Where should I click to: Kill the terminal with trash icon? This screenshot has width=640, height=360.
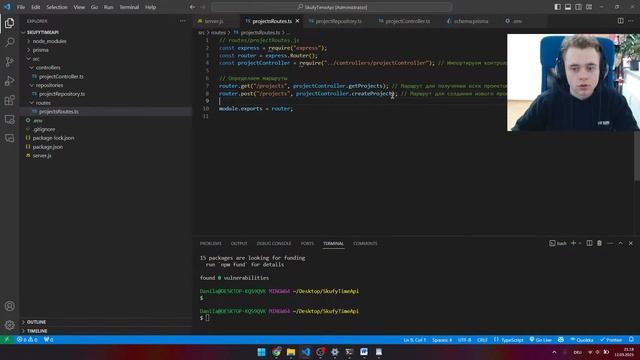pos(600,243)
